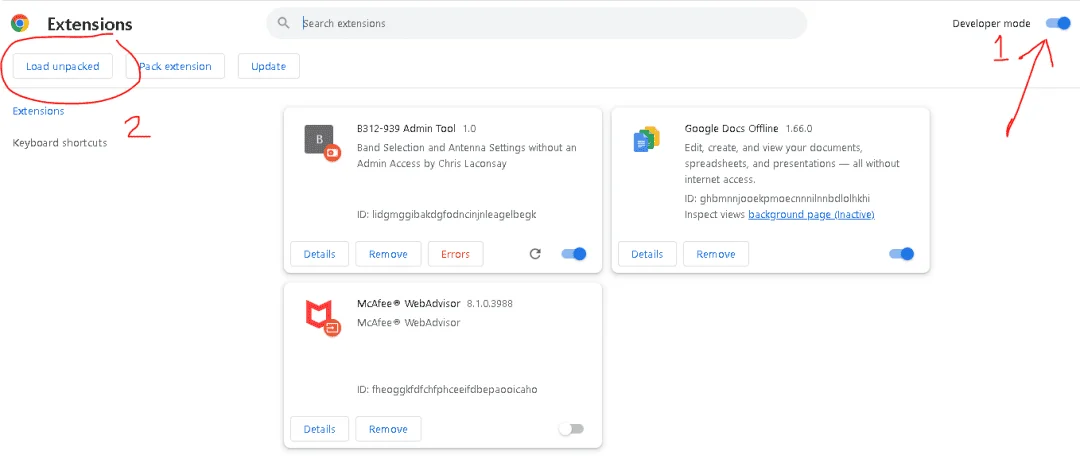Screen dimensions: 1080x467
Task: Click the ID fheoggkfdfchfphceeifdbepaooicaho text
Action: point(447,389)
